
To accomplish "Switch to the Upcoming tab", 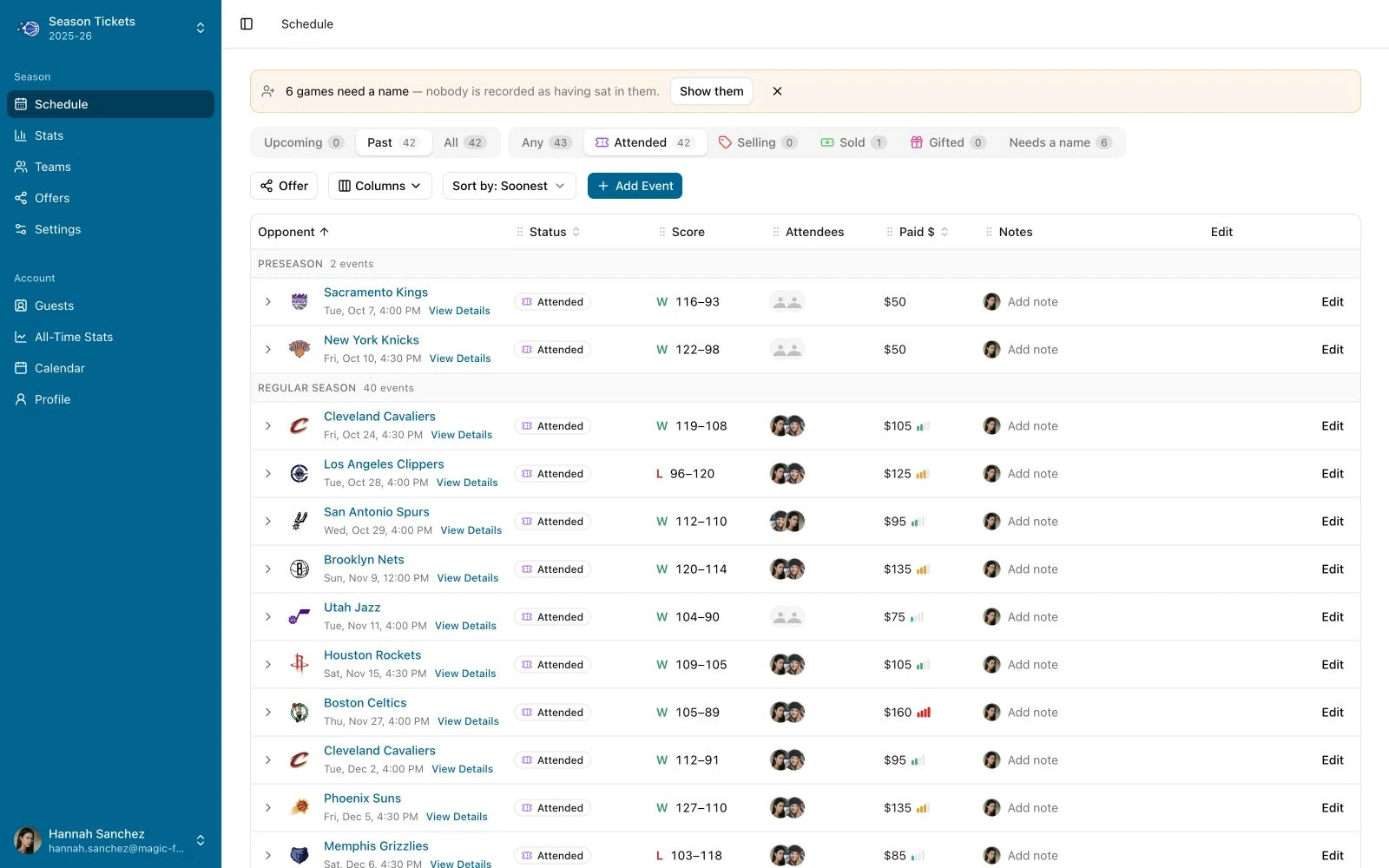I will (304, 142).
